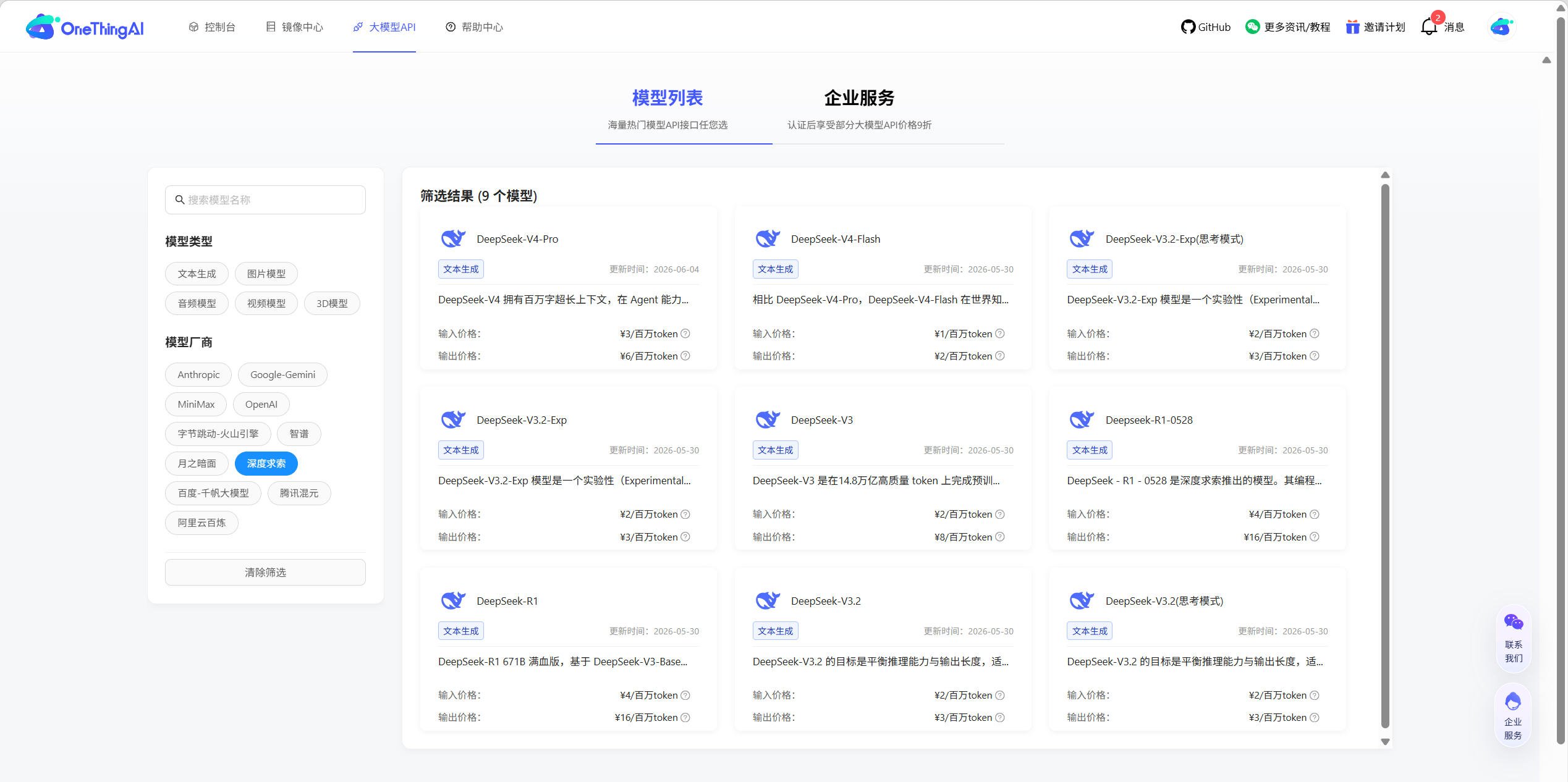Click the DeepSeek-V3.2(思考模式) description text

click(1195, 662)
